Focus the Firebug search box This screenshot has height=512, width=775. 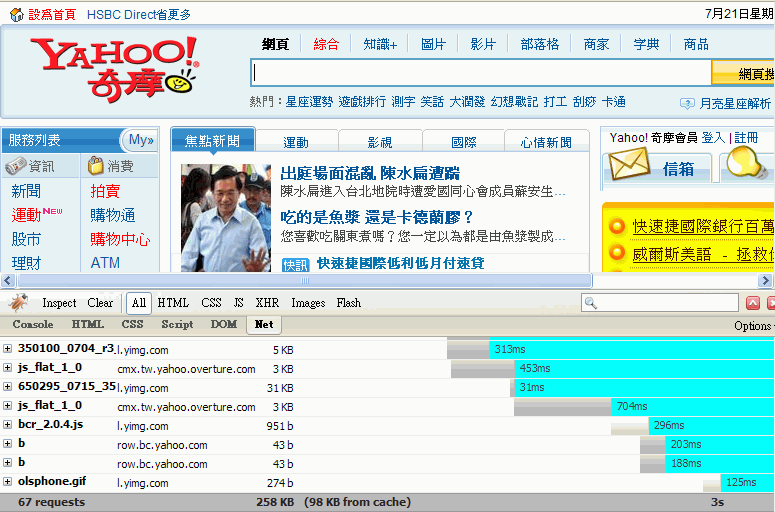pyautogui.click(x=660, y=302)
